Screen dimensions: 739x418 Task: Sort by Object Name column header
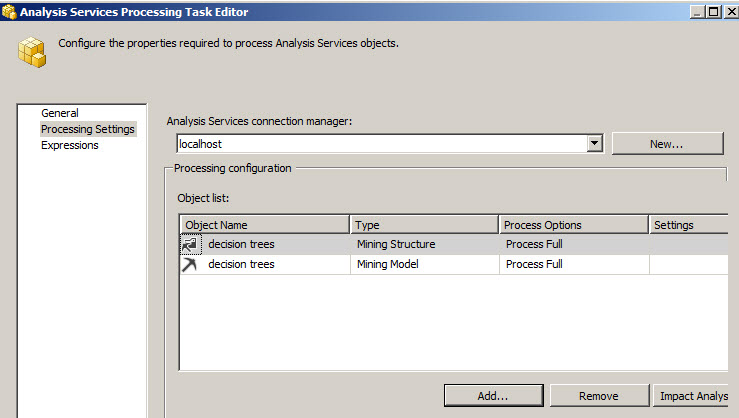pos(264,225)
